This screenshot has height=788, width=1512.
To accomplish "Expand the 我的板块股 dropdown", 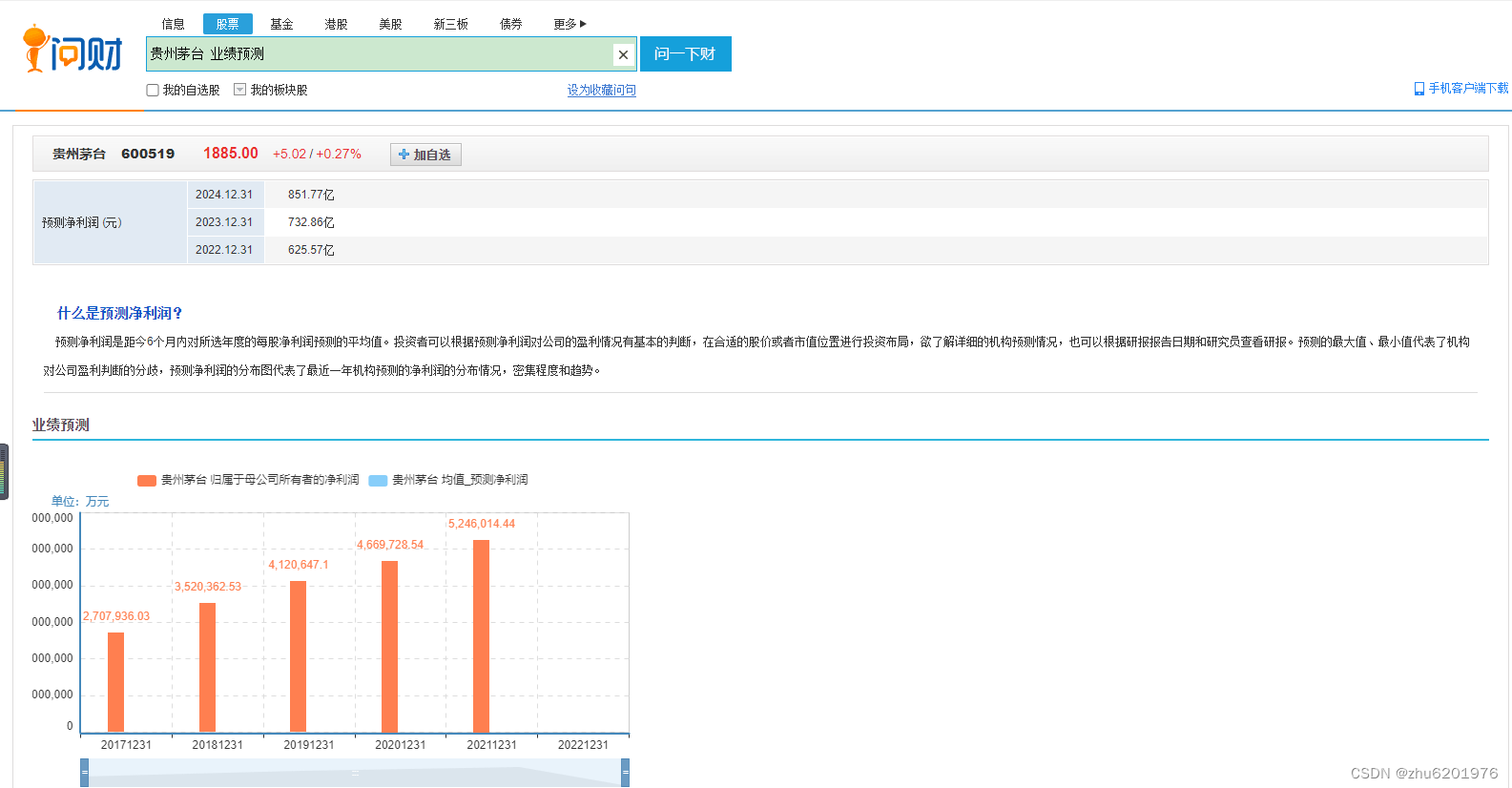I will (x=239, y=90).
